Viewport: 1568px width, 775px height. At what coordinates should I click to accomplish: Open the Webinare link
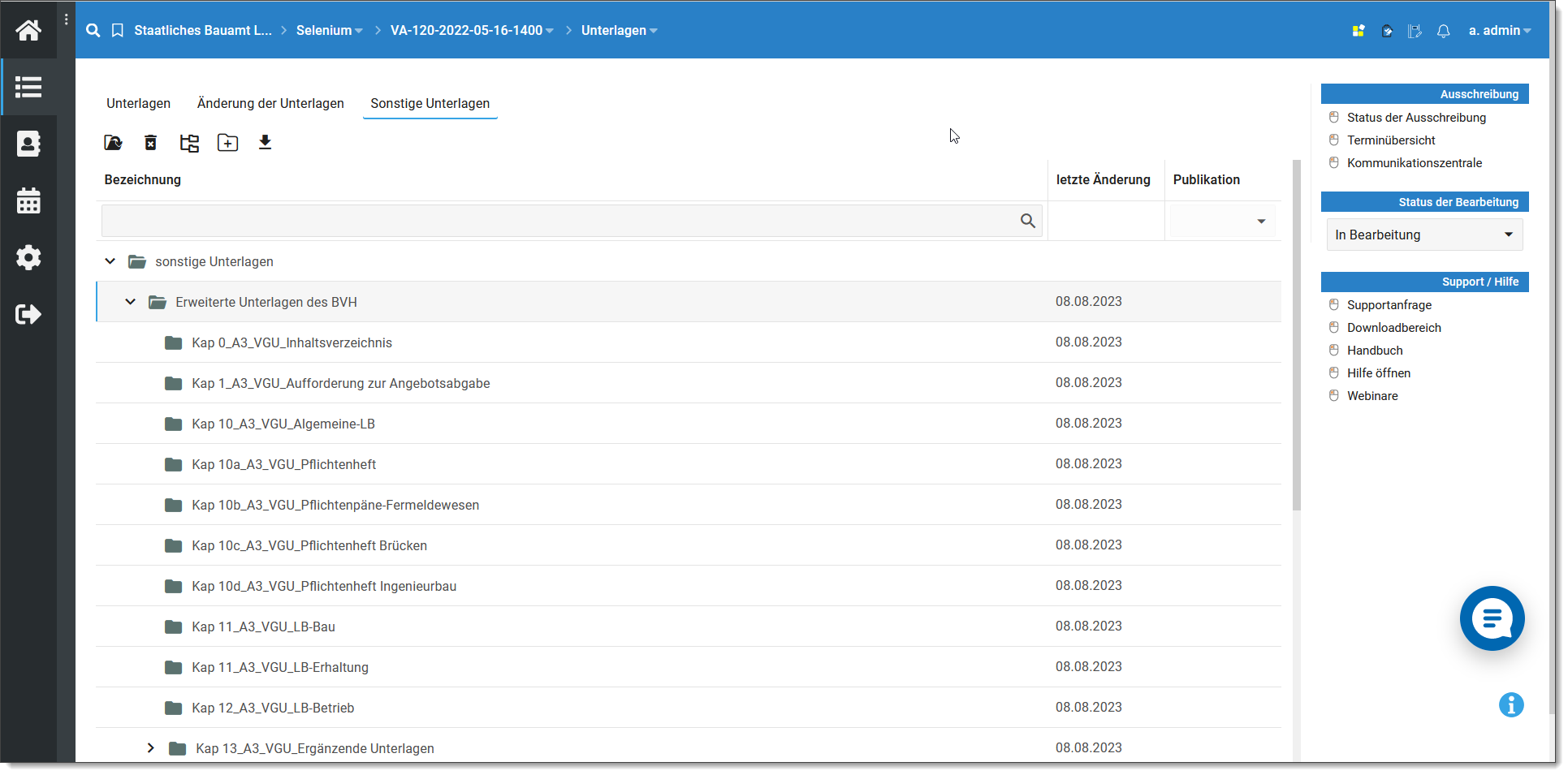(1372, 395)
